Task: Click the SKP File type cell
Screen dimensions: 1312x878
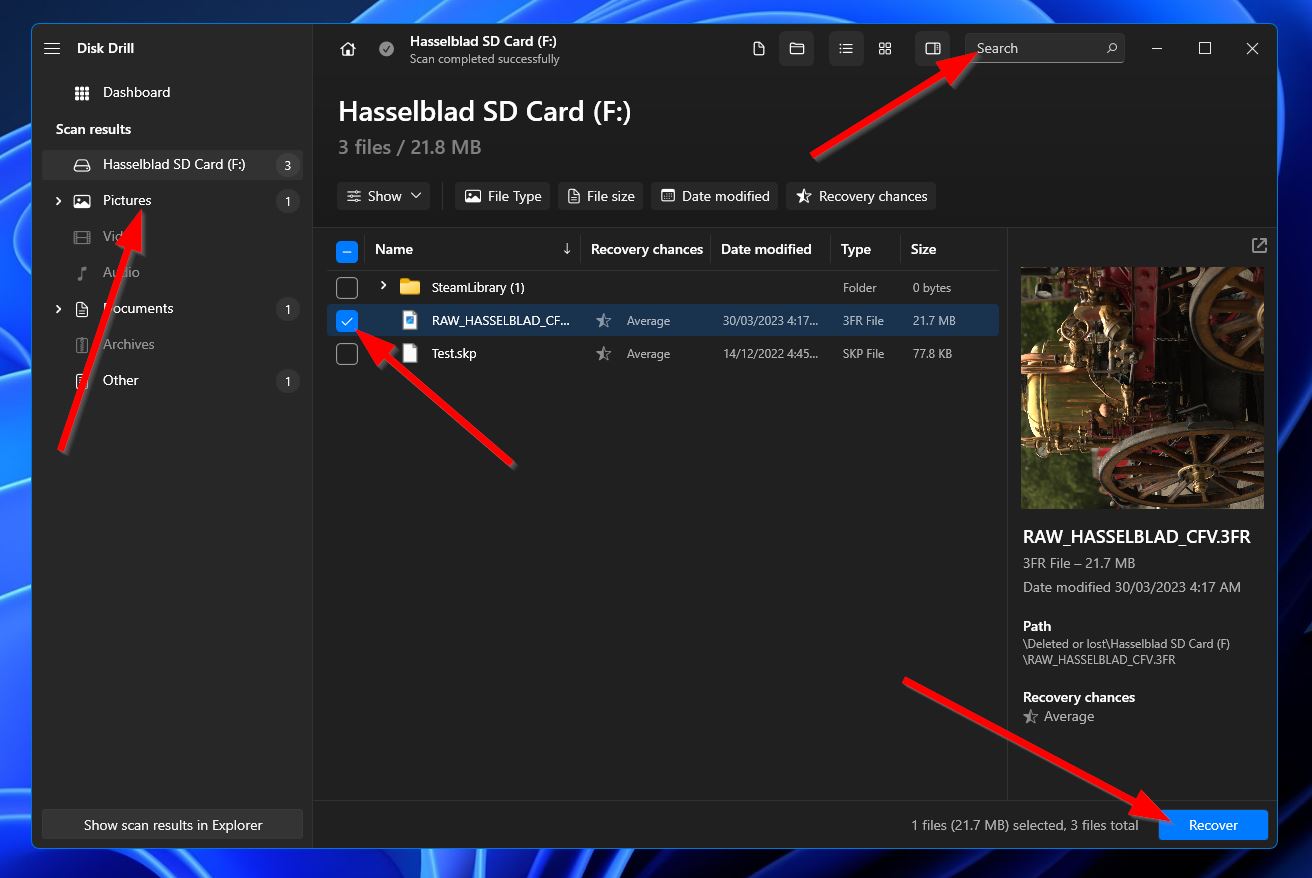Action: pyautogui.click(x=863, y=354)
